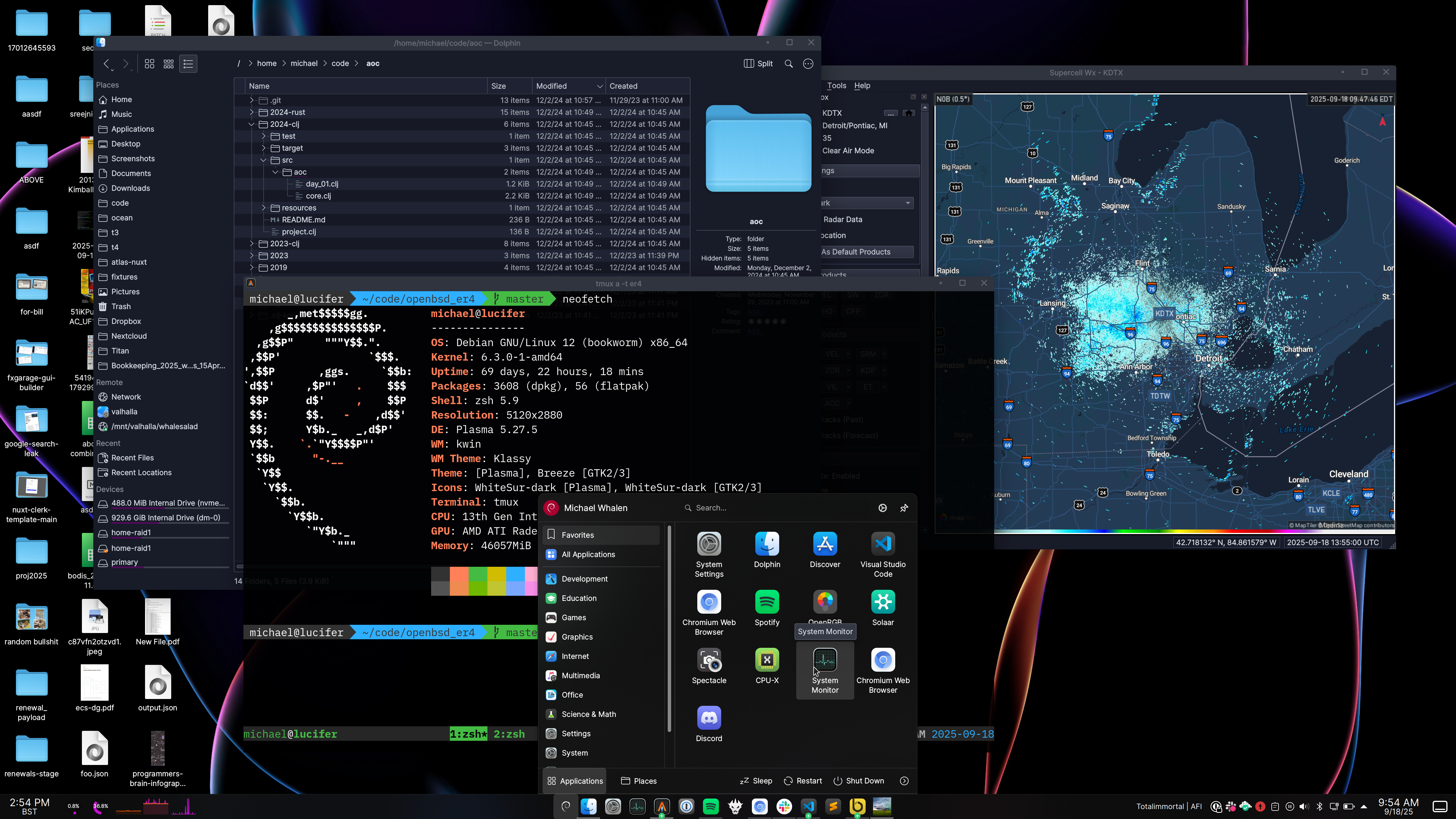Viewport: 1456px width, 819px height.
Task: Go back in Dolphin navigation
Action: click(x=106, y=64)
